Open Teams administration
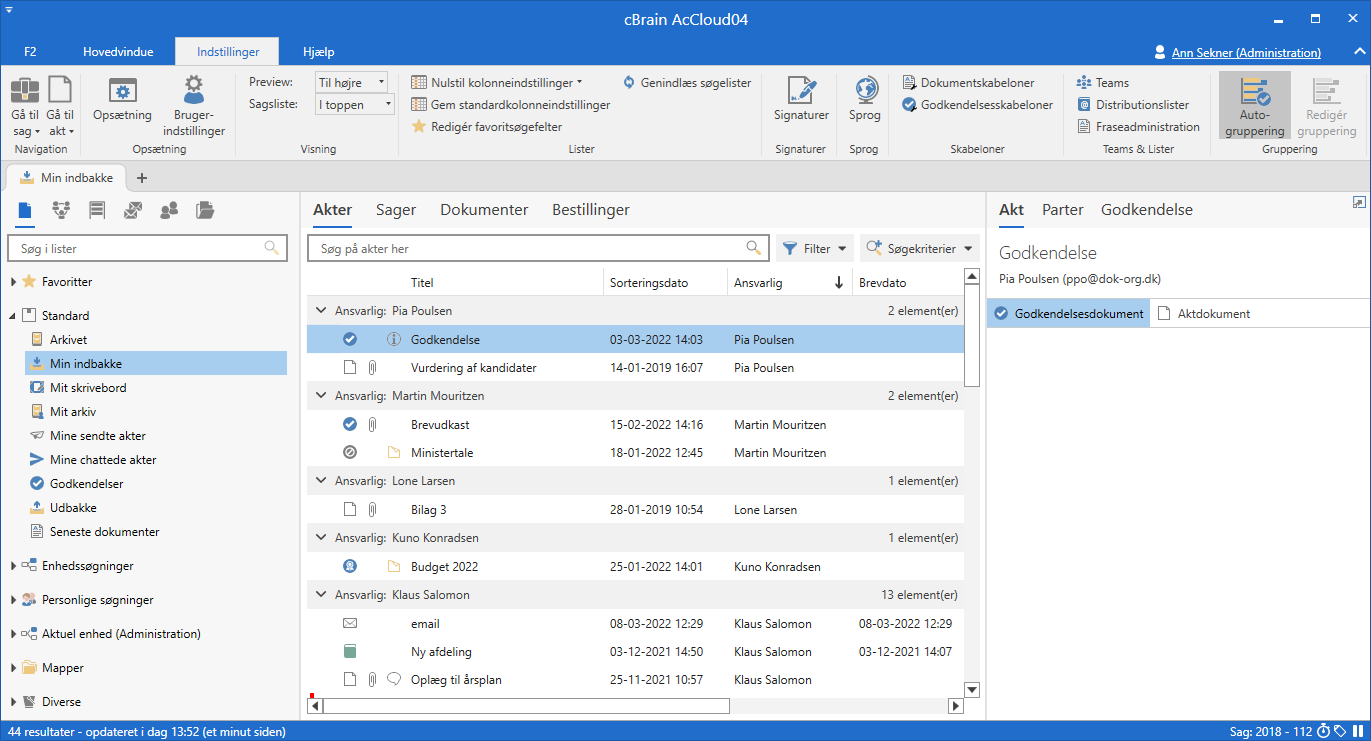The width and height of the screenshot is (1371, 741). 1103,83
